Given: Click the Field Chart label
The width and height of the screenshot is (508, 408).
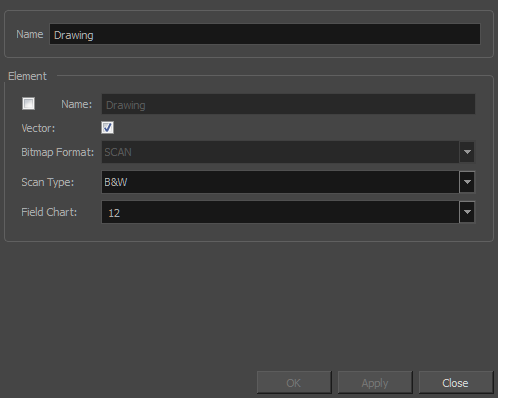Looking at the screenshot, I should click(49, 212).
